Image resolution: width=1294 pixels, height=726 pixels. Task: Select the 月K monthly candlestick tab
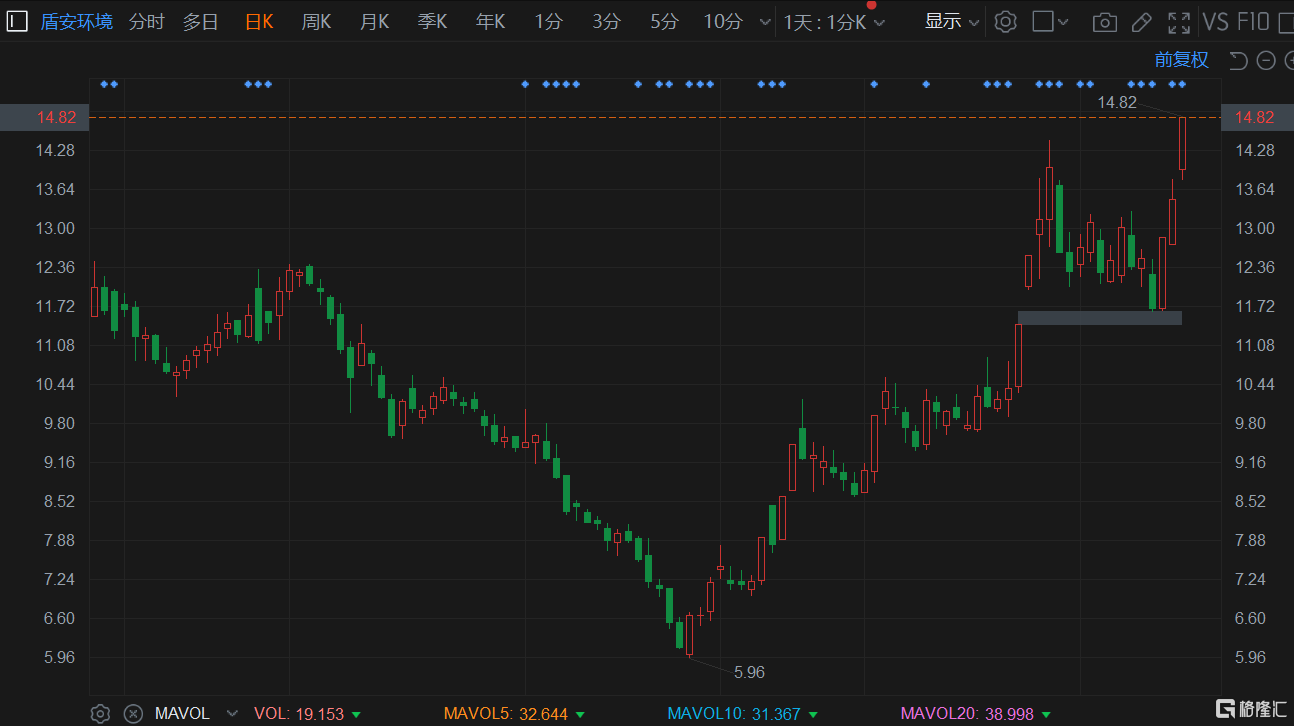pos(374,21)
